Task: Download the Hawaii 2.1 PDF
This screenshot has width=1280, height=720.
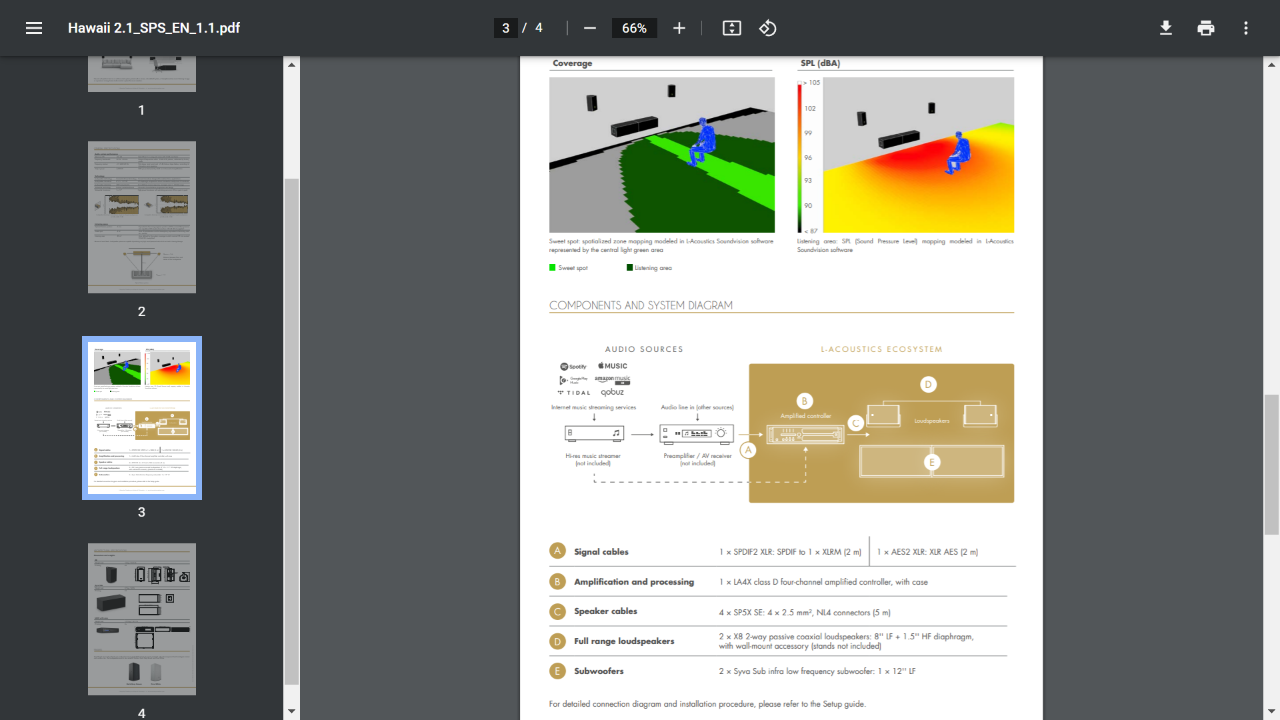Action: (x=1166, y=28)
